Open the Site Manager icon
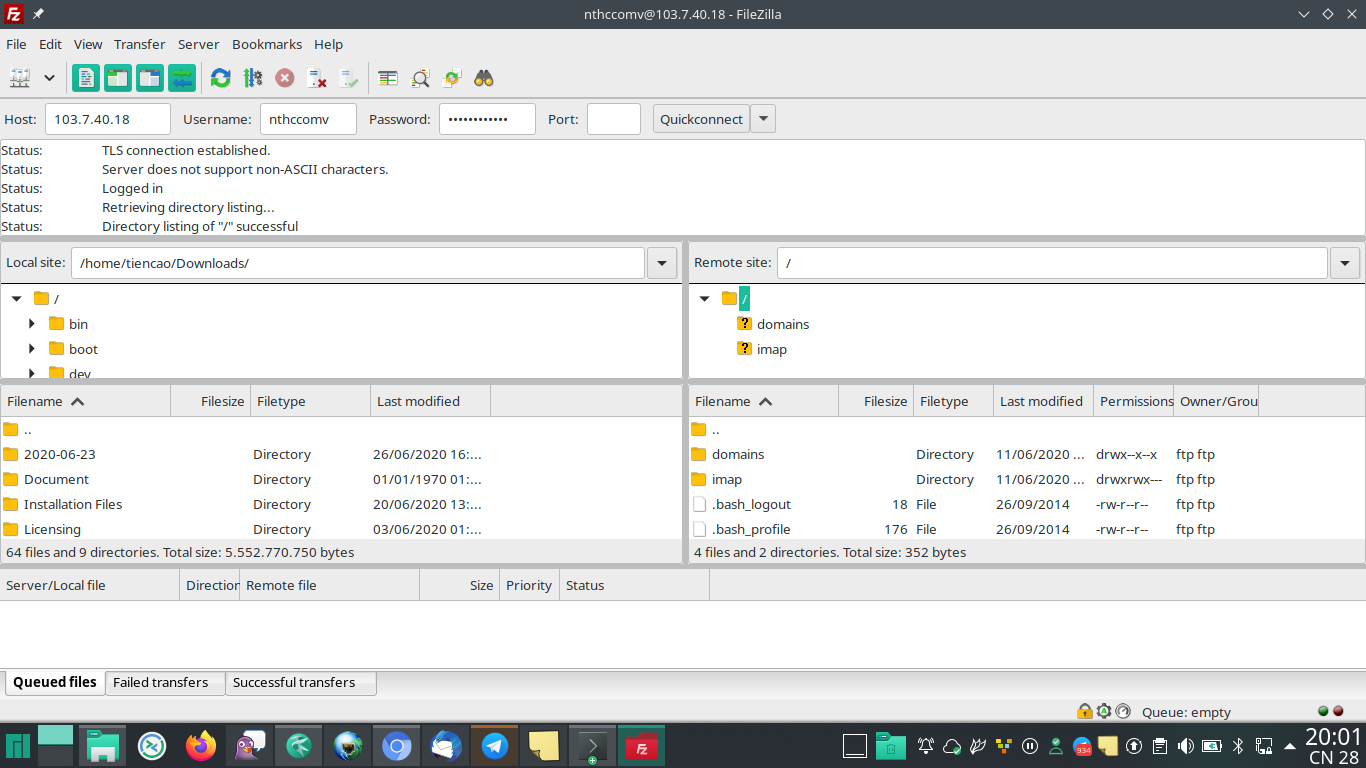 [x=20, y=78]
